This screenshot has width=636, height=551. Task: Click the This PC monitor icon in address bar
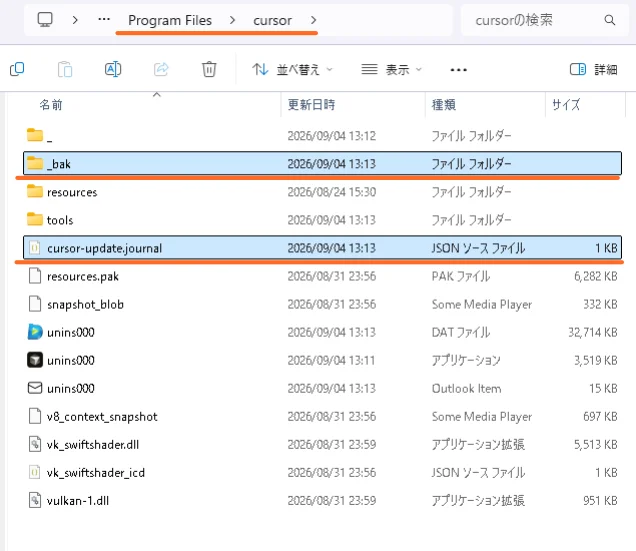(x=45, y=19)
